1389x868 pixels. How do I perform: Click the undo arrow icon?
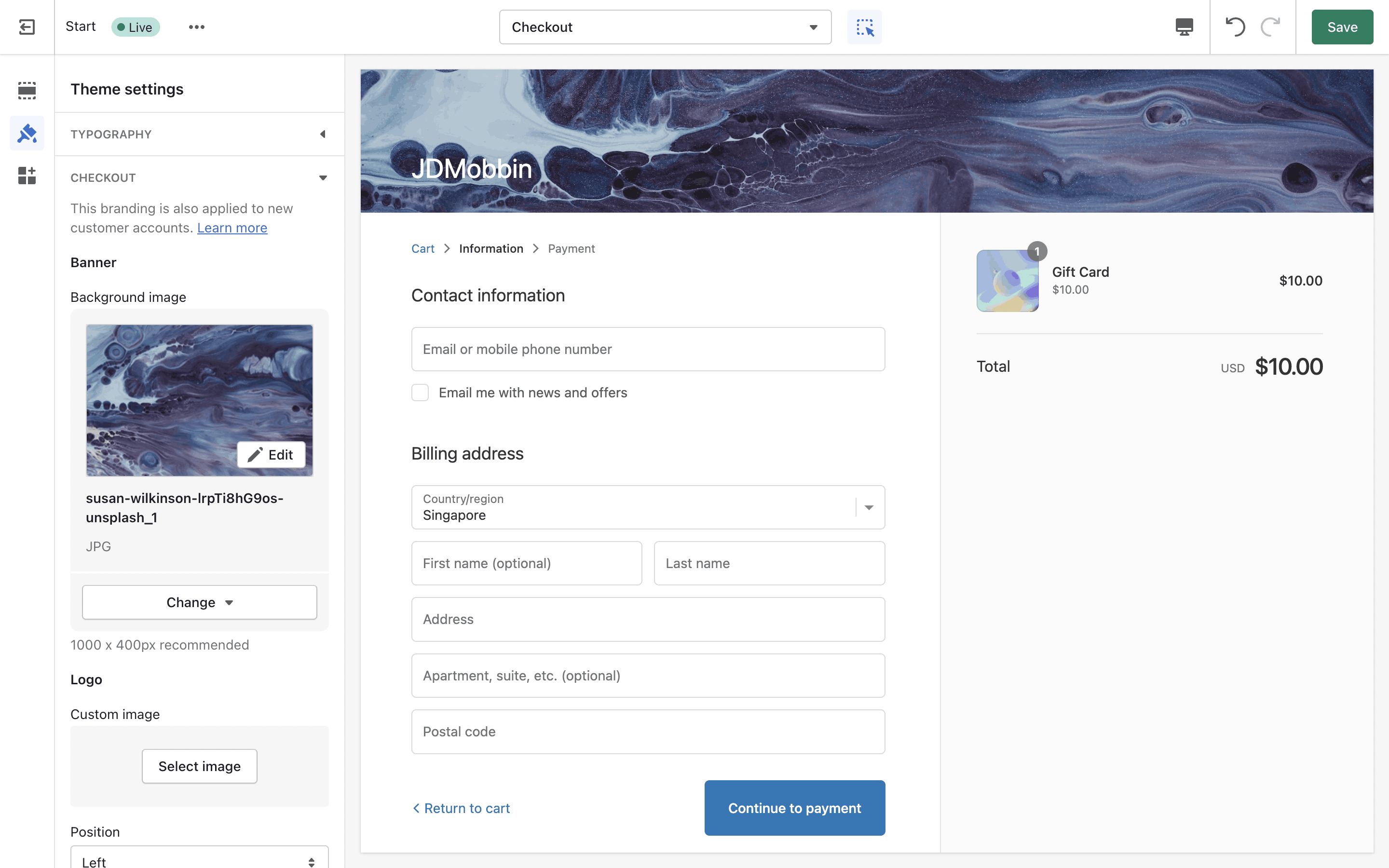tap(1235, 27)
